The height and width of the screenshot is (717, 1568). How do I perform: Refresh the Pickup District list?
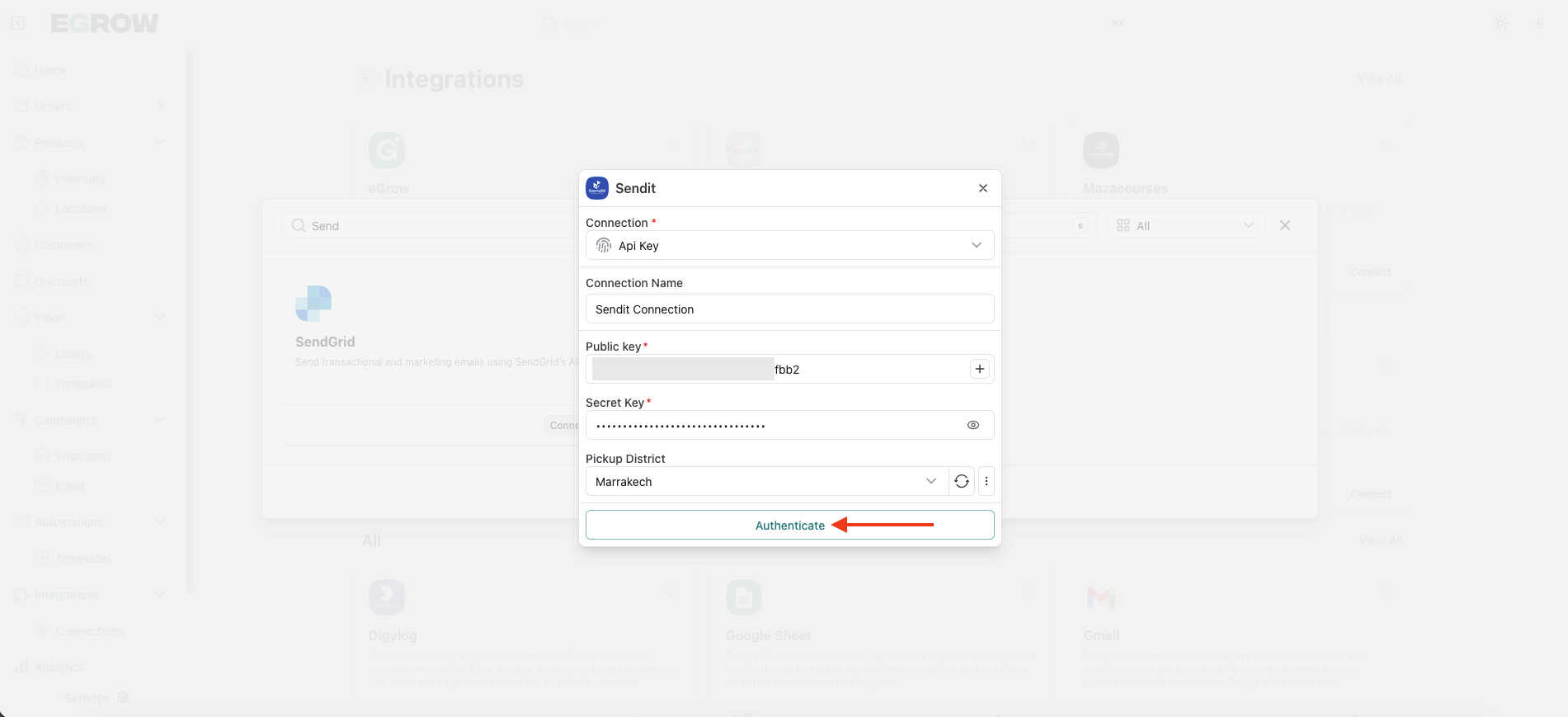(962, 481)
